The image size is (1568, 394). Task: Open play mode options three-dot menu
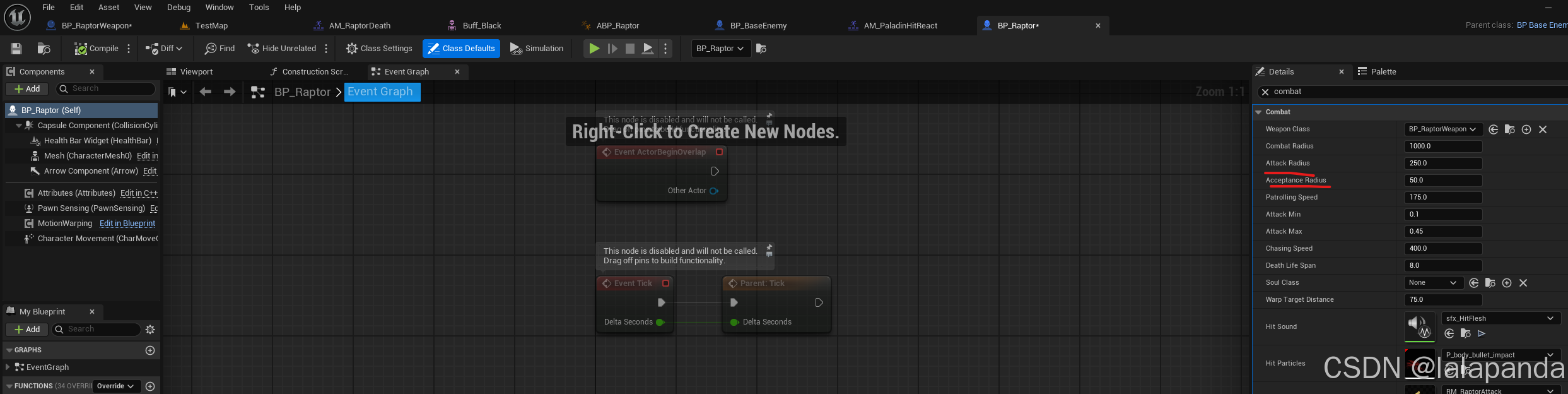point(665,49)
